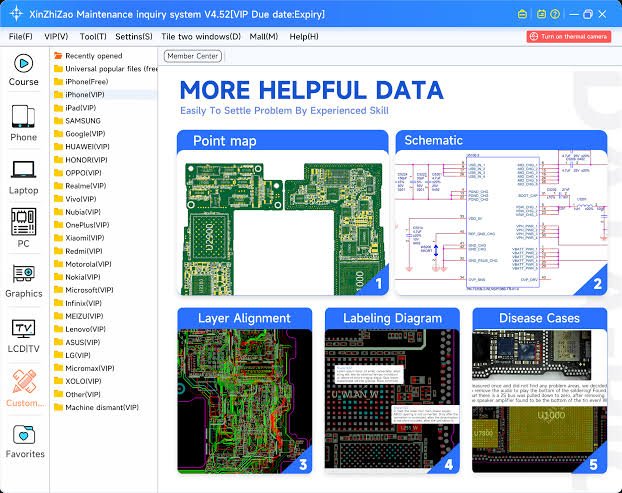
Task: Select the Phone category icon
Action: tap(24, 122)
